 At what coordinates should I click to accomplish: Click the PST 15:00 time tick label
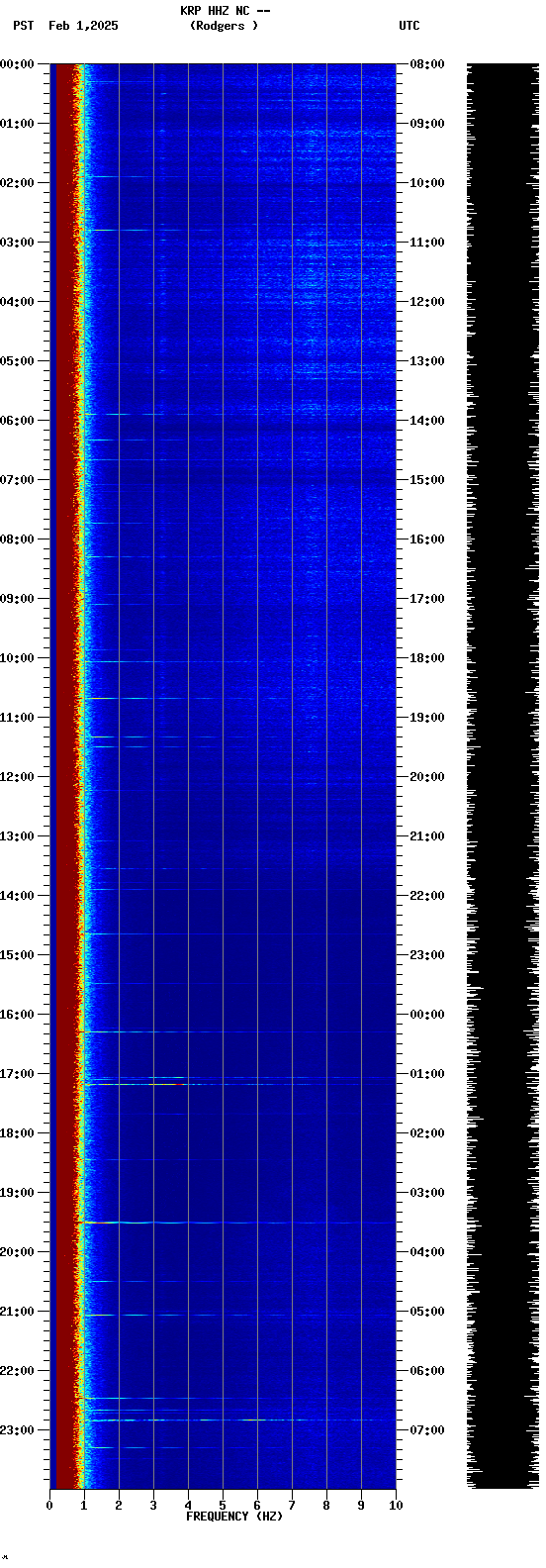(x=18, y=955)
